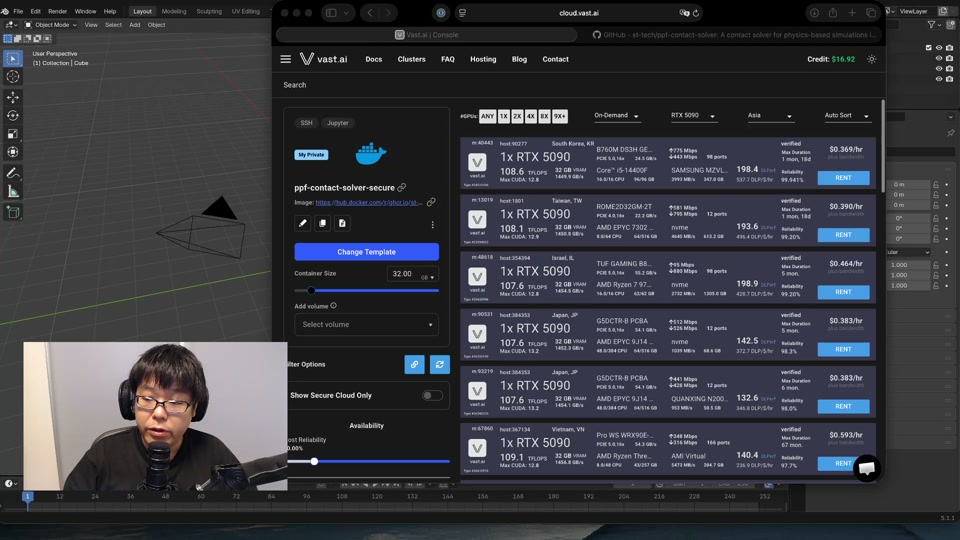Pick the Blender Add Cube tool
Screen dimensions: 960x540
pos(13,212)
